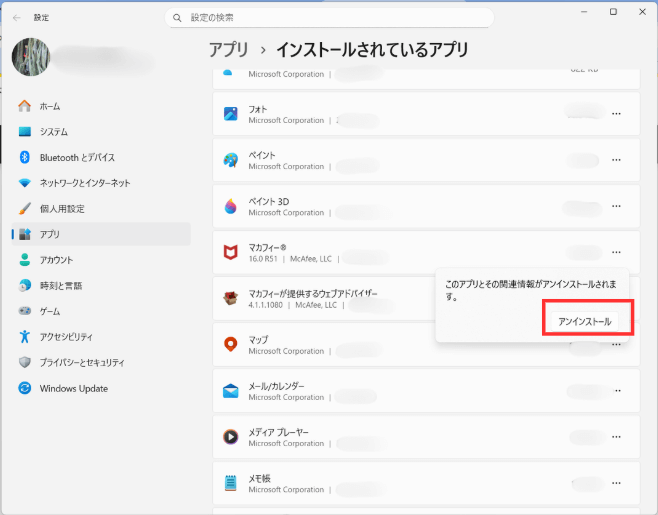This screenshot has height=515, width=658.
Task: Select the フォト app name
Action: [257, 109]
